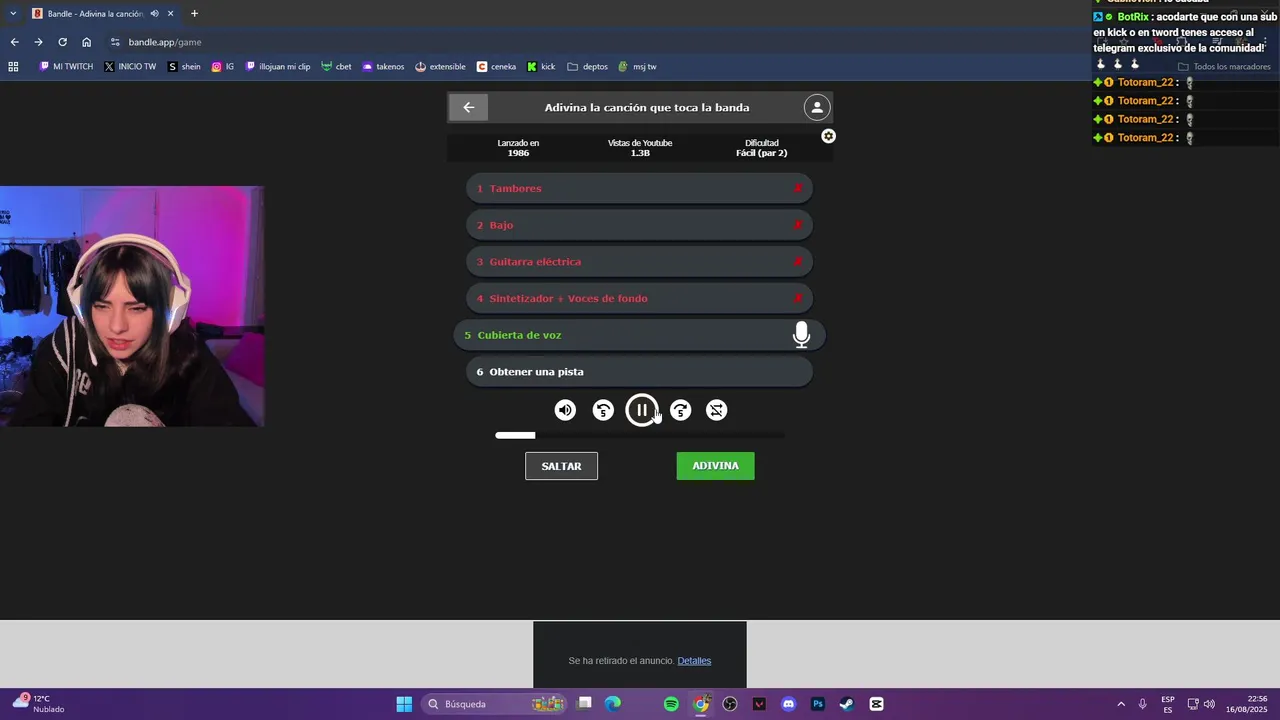Screen dimensions: 1280x720
Task: Click the green ADIVINA button
Action: coord(715,466)
